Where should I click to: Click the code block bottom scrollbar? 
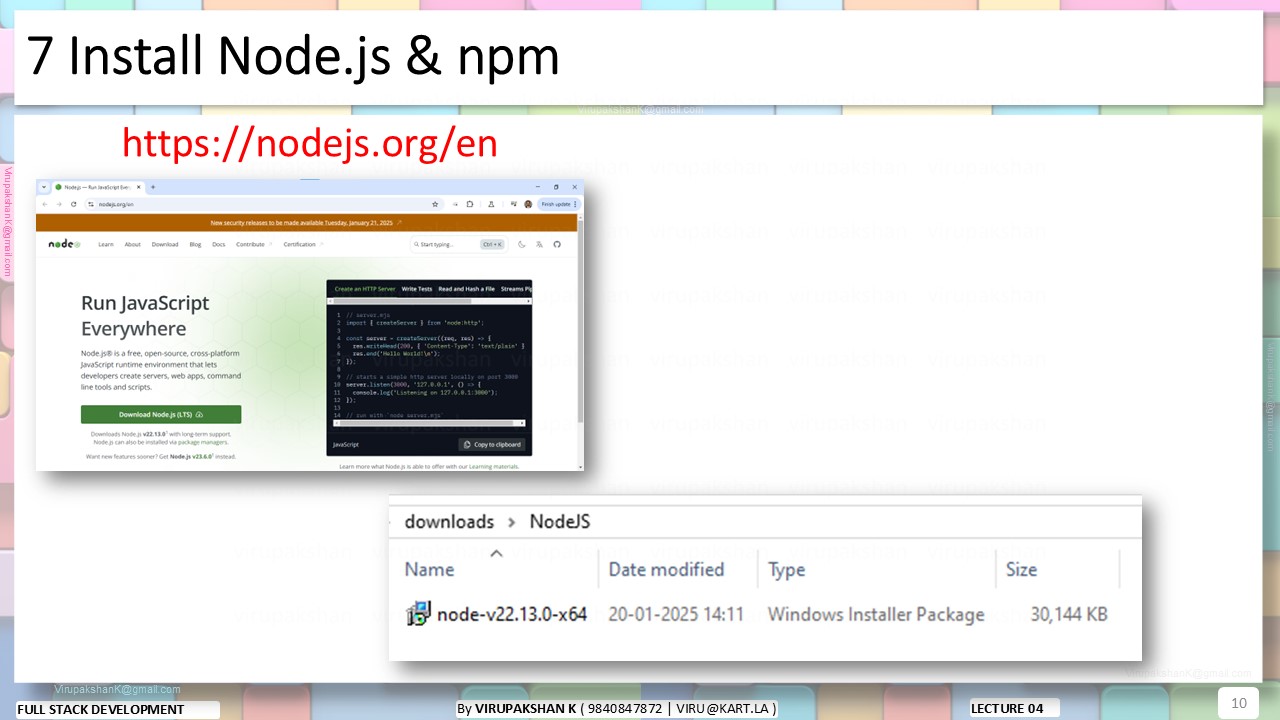pos(430,424)
